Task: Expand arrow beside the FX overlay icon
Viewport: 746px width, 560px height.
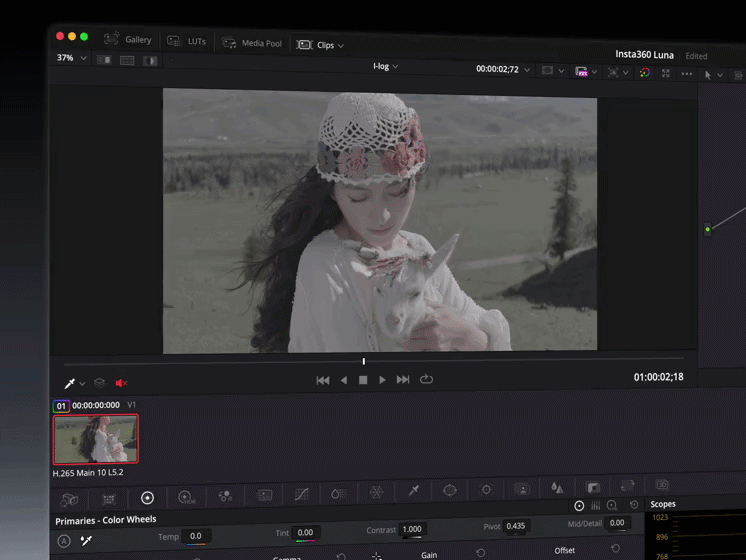Action: (x=594, y=72)
